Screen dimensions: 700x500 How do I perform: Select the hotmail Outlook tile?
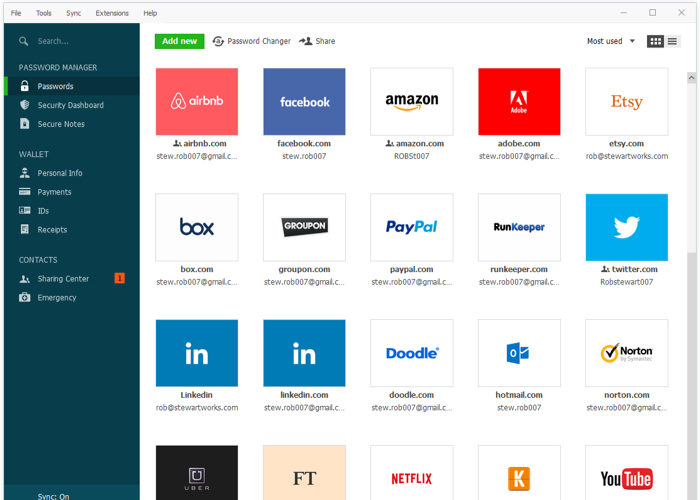tap(519, 353)
